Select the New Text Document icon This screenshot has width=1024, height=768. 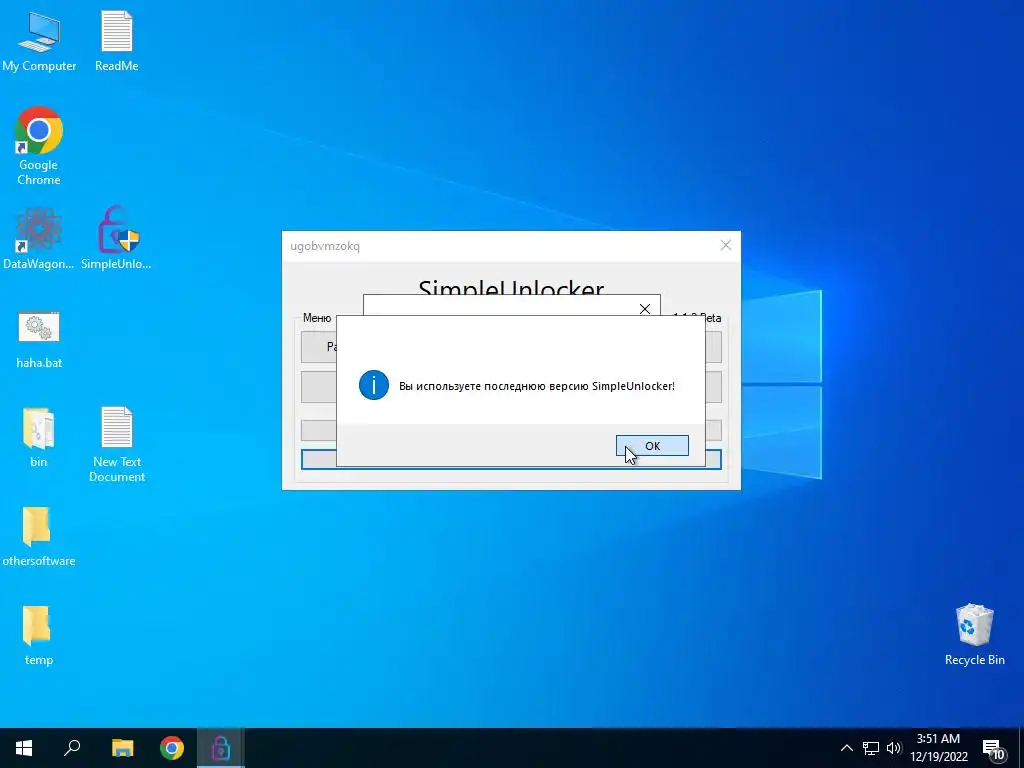[x=117, y=445]
